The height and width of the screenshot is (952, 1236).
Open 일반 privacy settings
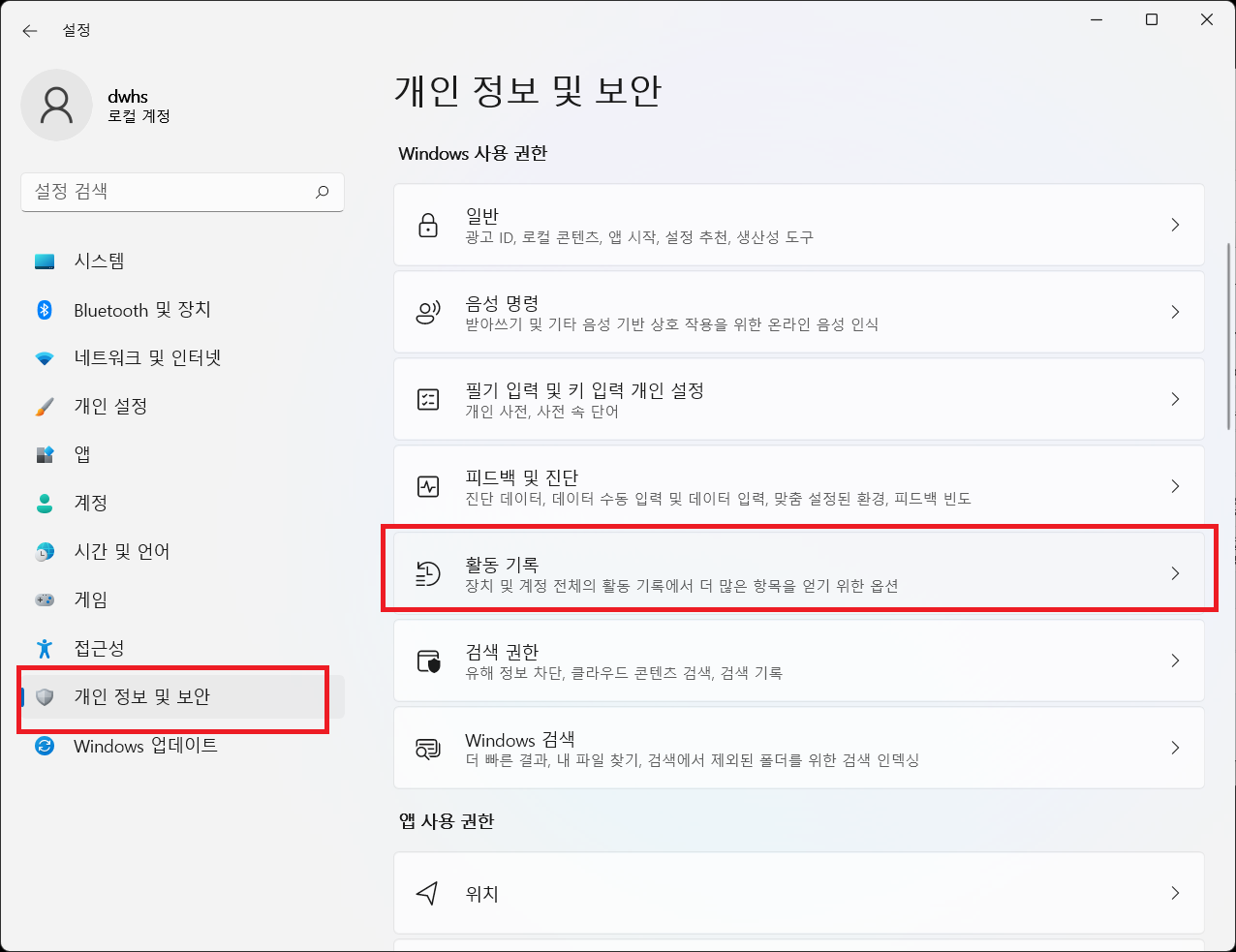(x=799, y=225)
